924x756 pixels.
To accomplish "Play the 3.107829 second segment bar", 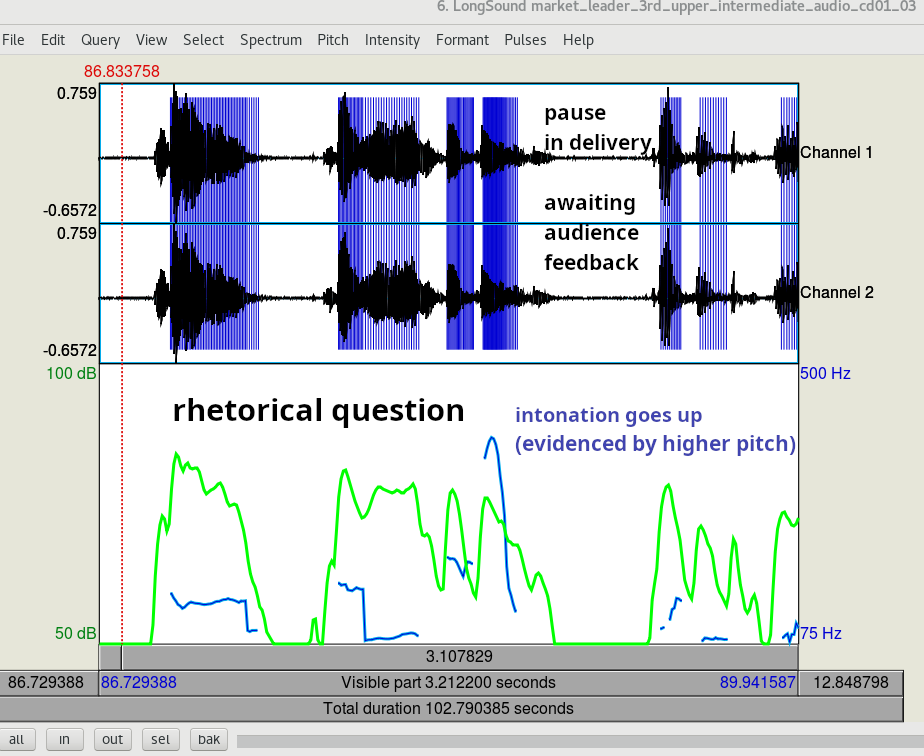I will (459, 657).
